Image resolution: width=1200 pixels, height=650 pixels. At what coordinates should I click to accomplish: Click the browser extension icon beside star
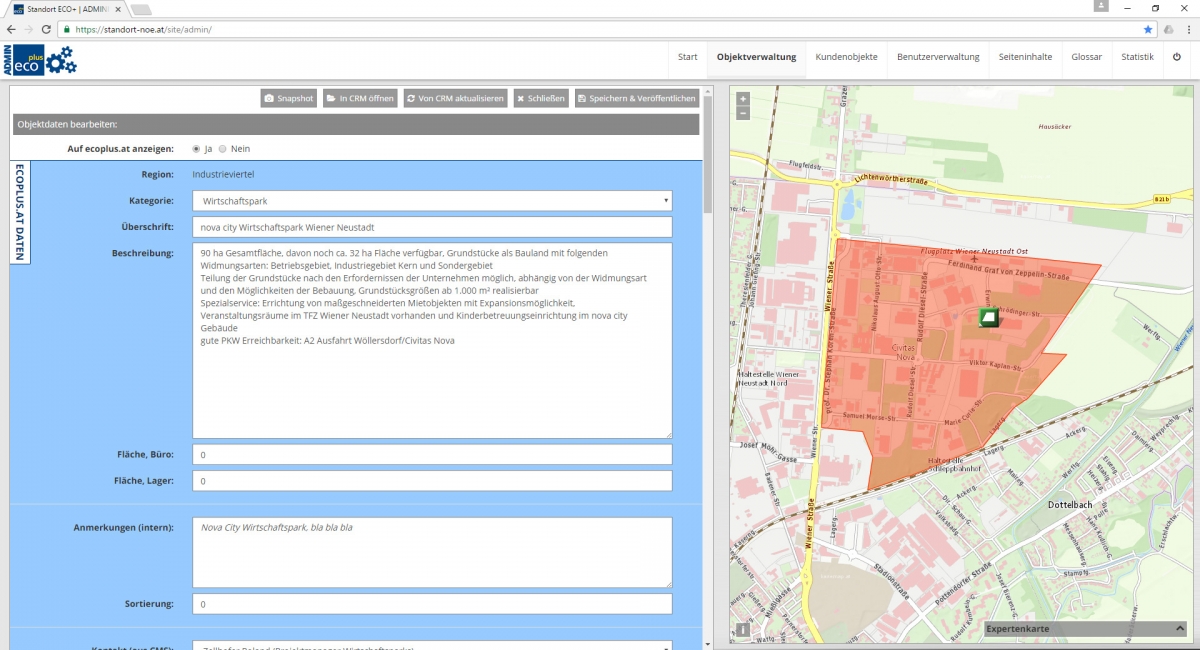pyautogui.click(x=1168, y=30)
